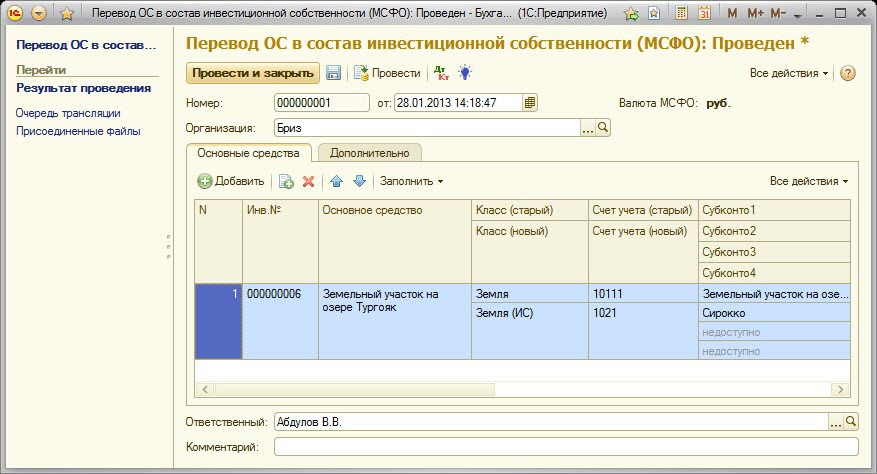Expand the Заполнить dropdown
877x474 pixels.
(x=411, y=181)
